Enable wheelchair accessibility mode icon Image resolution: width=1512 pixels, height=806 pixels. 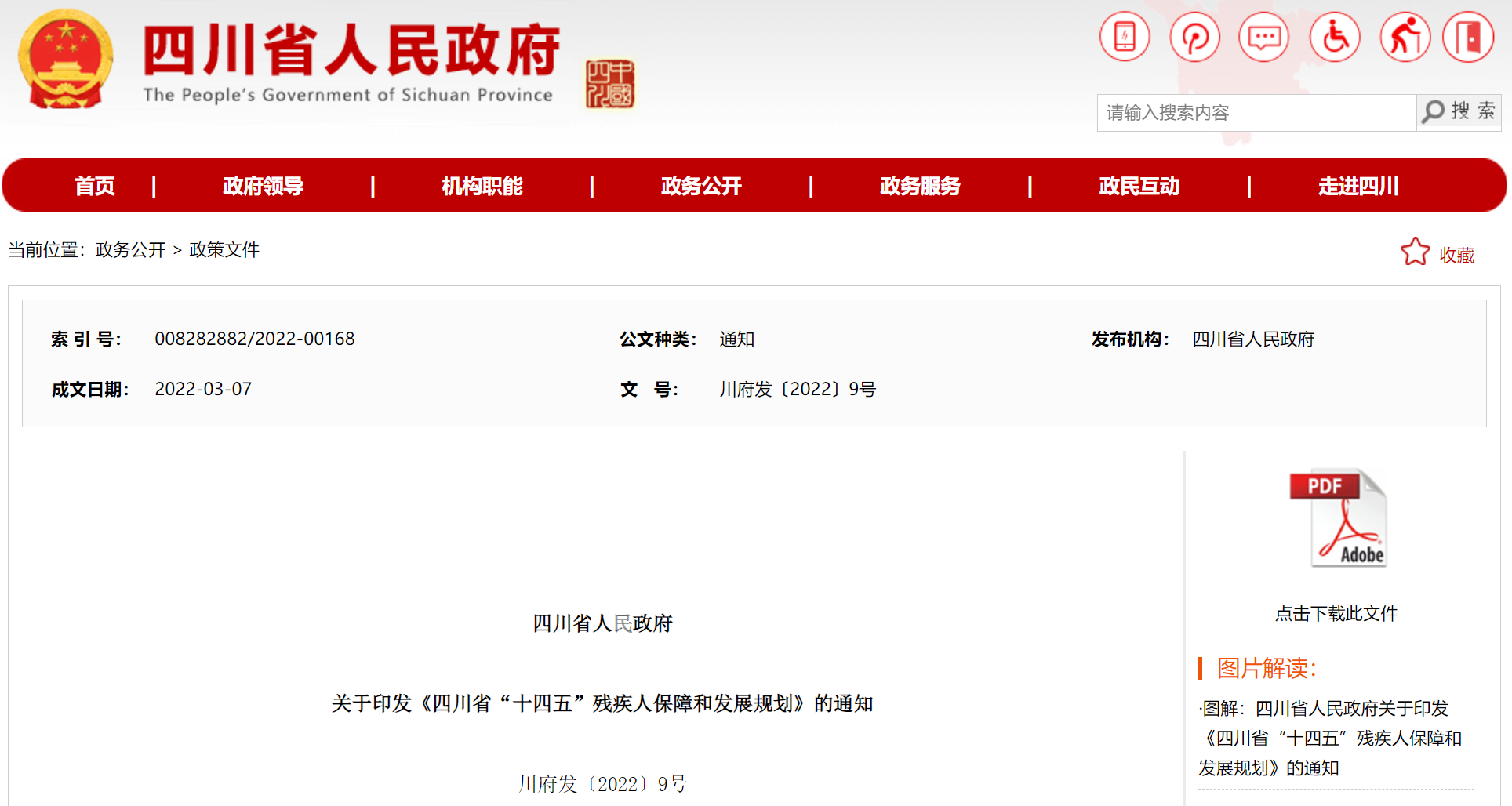tap(1334, 37)
